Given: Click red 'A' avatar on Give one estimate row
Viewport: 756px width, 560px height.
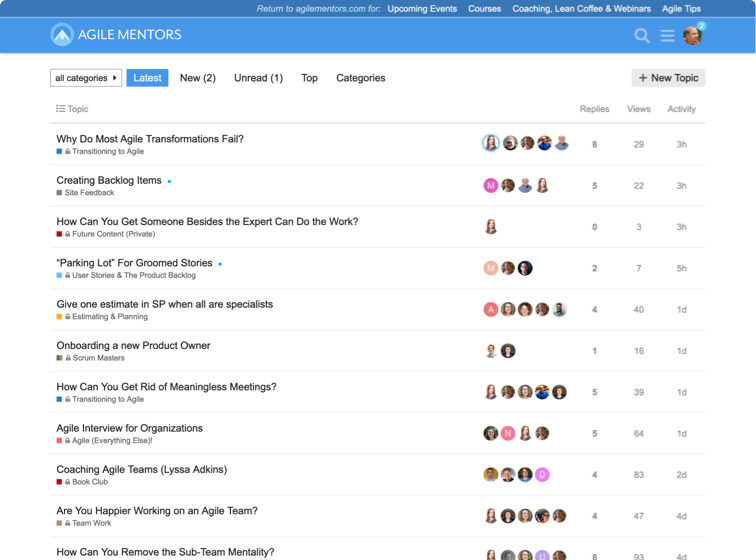Looking at the screenshot, I should pyautogui.click(x=491, y=309).
